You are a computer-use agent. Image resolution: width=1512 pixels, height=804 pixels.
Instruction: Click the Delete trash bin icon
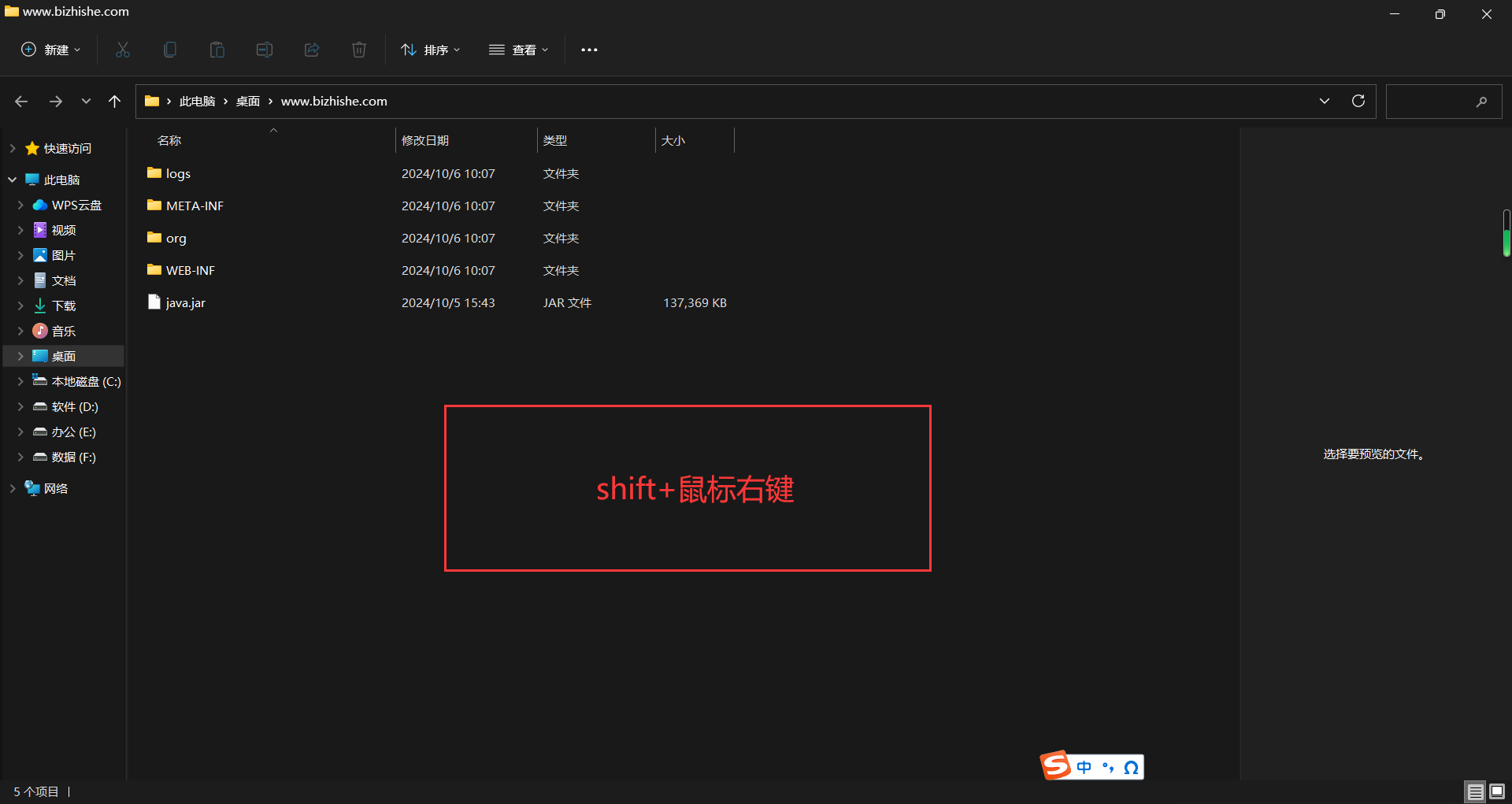(x=359, y=50)
